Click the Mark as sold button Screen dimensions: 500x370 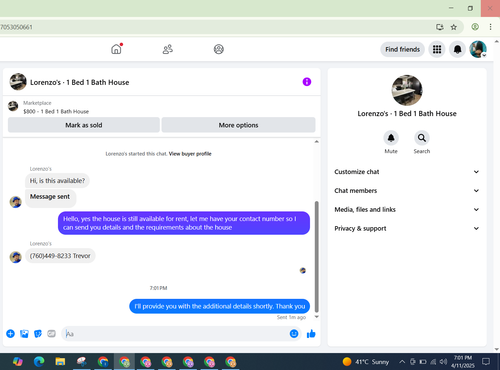pos(84,125)
